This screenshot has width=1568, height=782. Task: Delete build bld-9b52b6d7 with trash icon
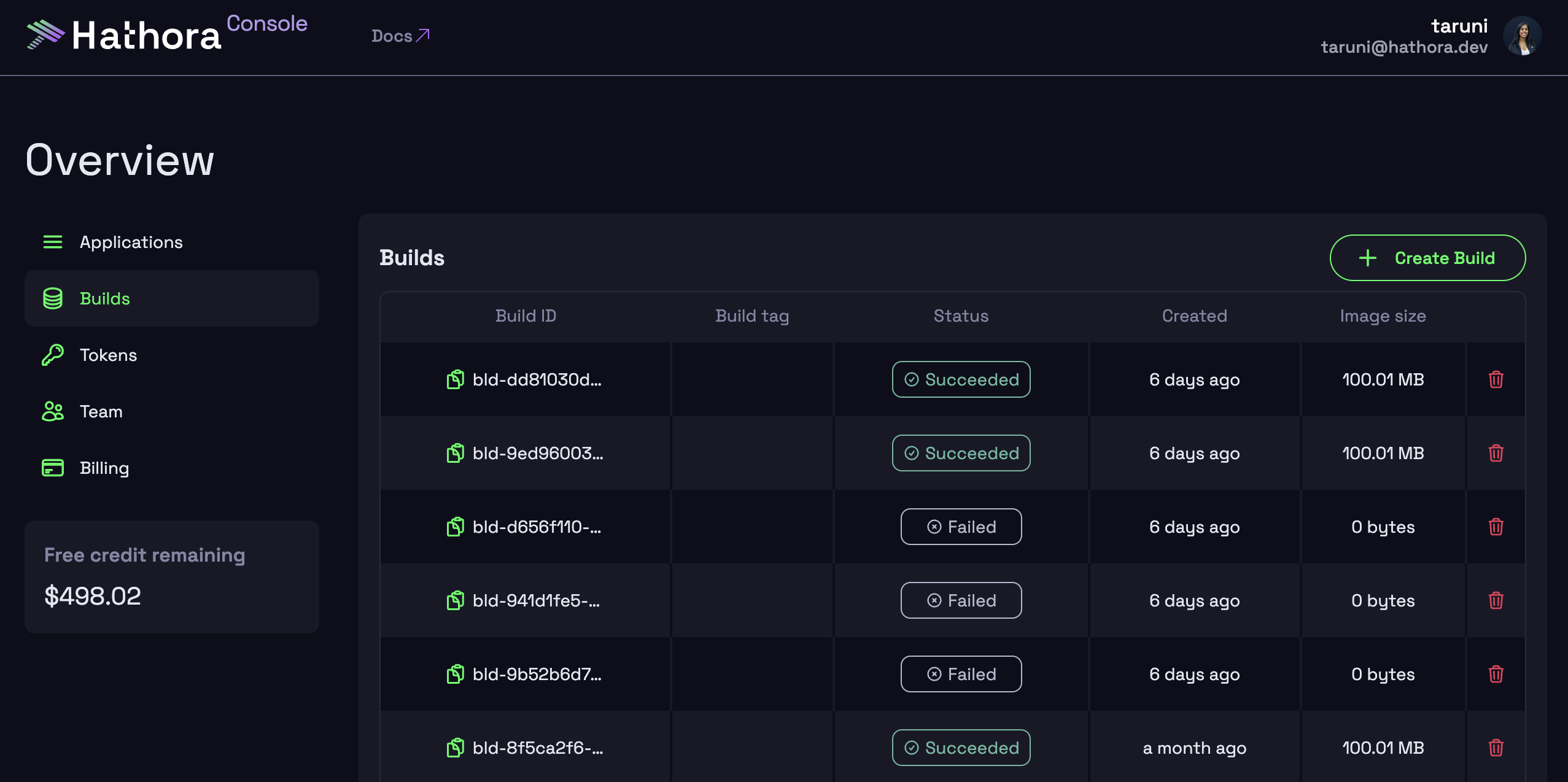point(1496,674)
